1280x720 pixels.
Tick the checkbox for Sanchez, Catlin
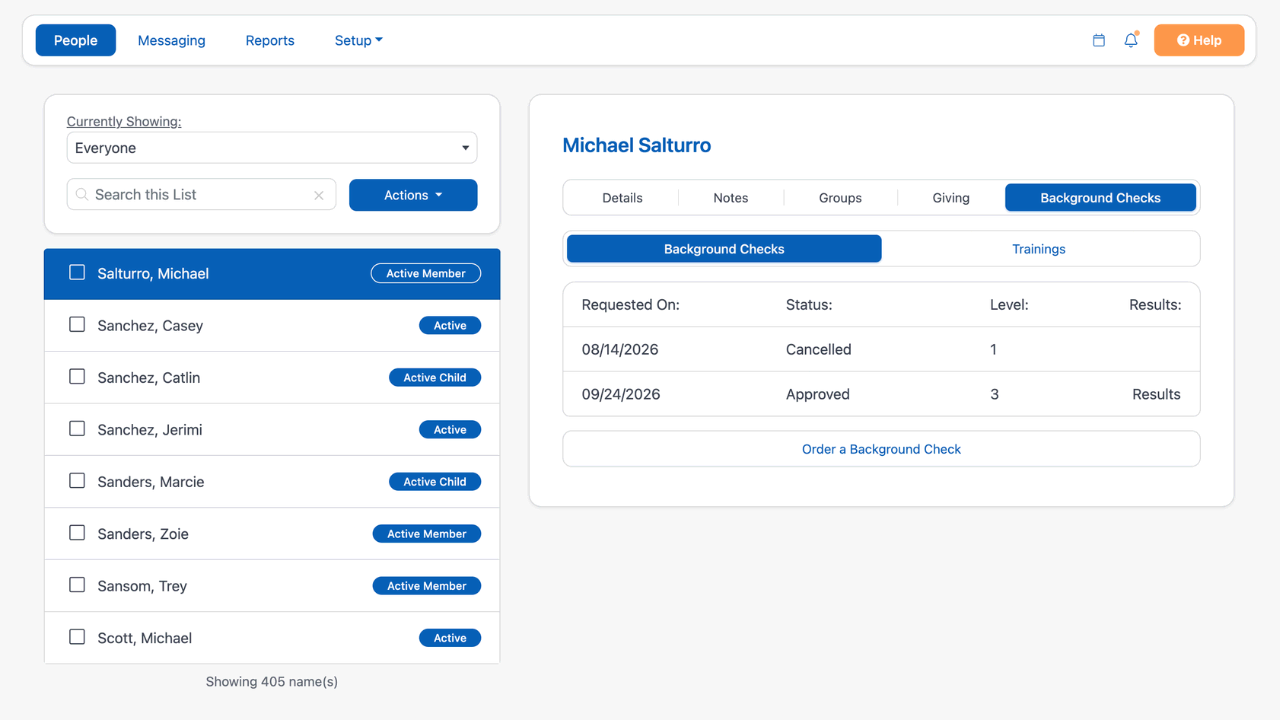77,376
